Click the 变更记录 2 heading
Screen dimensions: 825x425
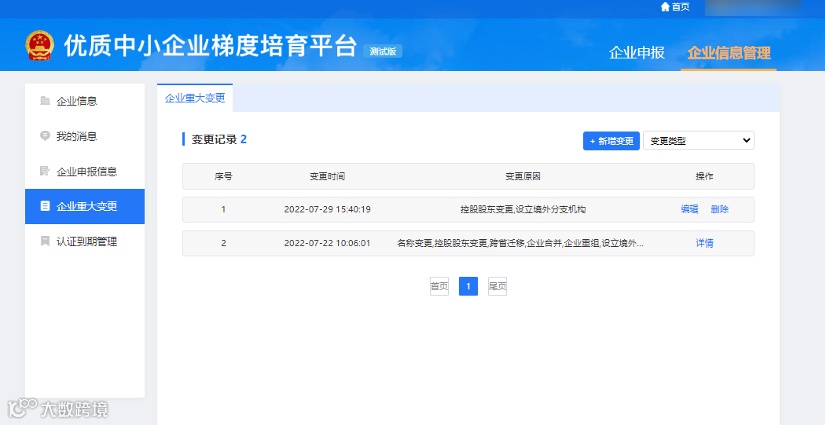(x=219, y=139)
